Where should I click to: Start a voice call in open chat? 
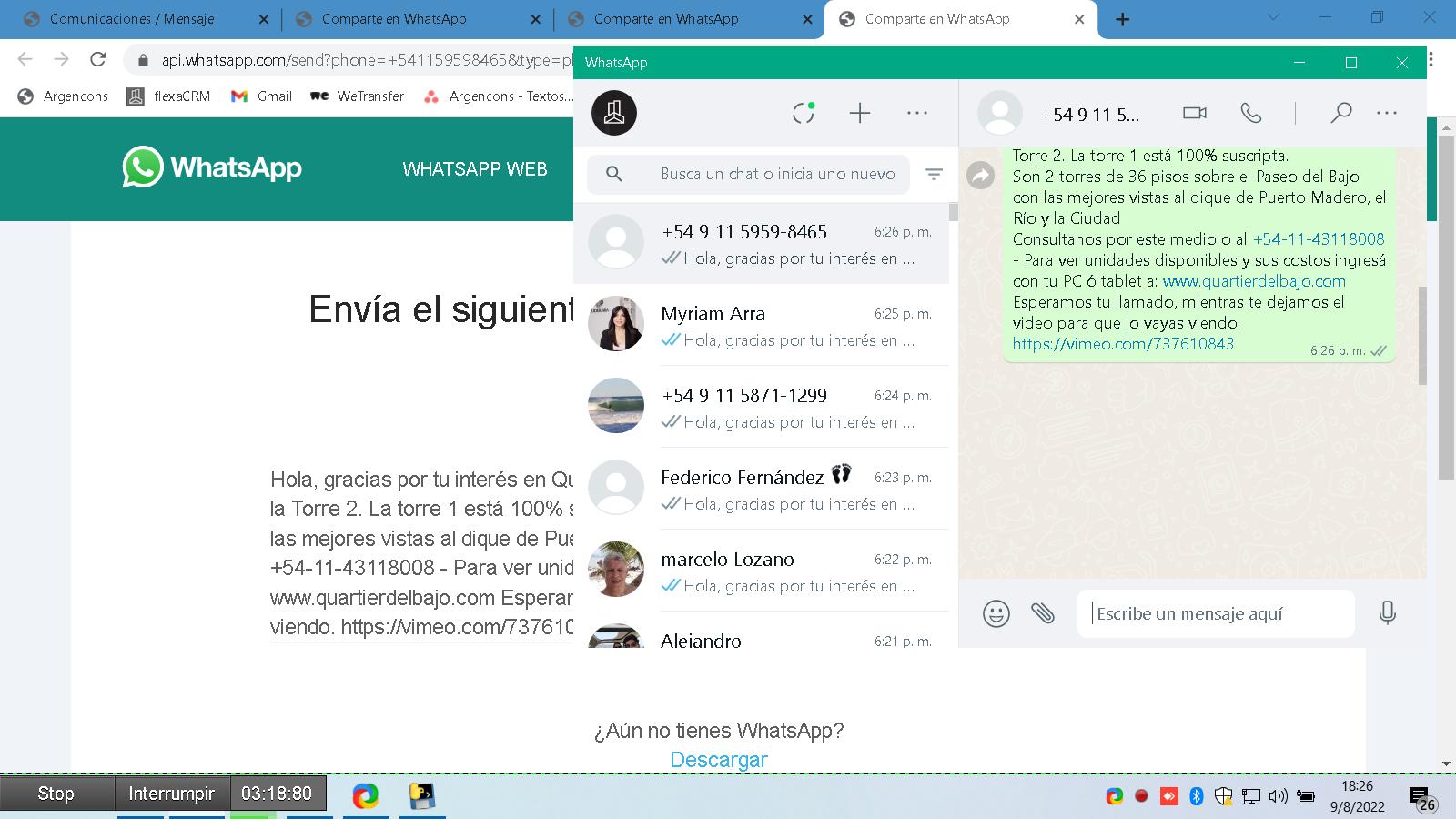pos(1251,113)
